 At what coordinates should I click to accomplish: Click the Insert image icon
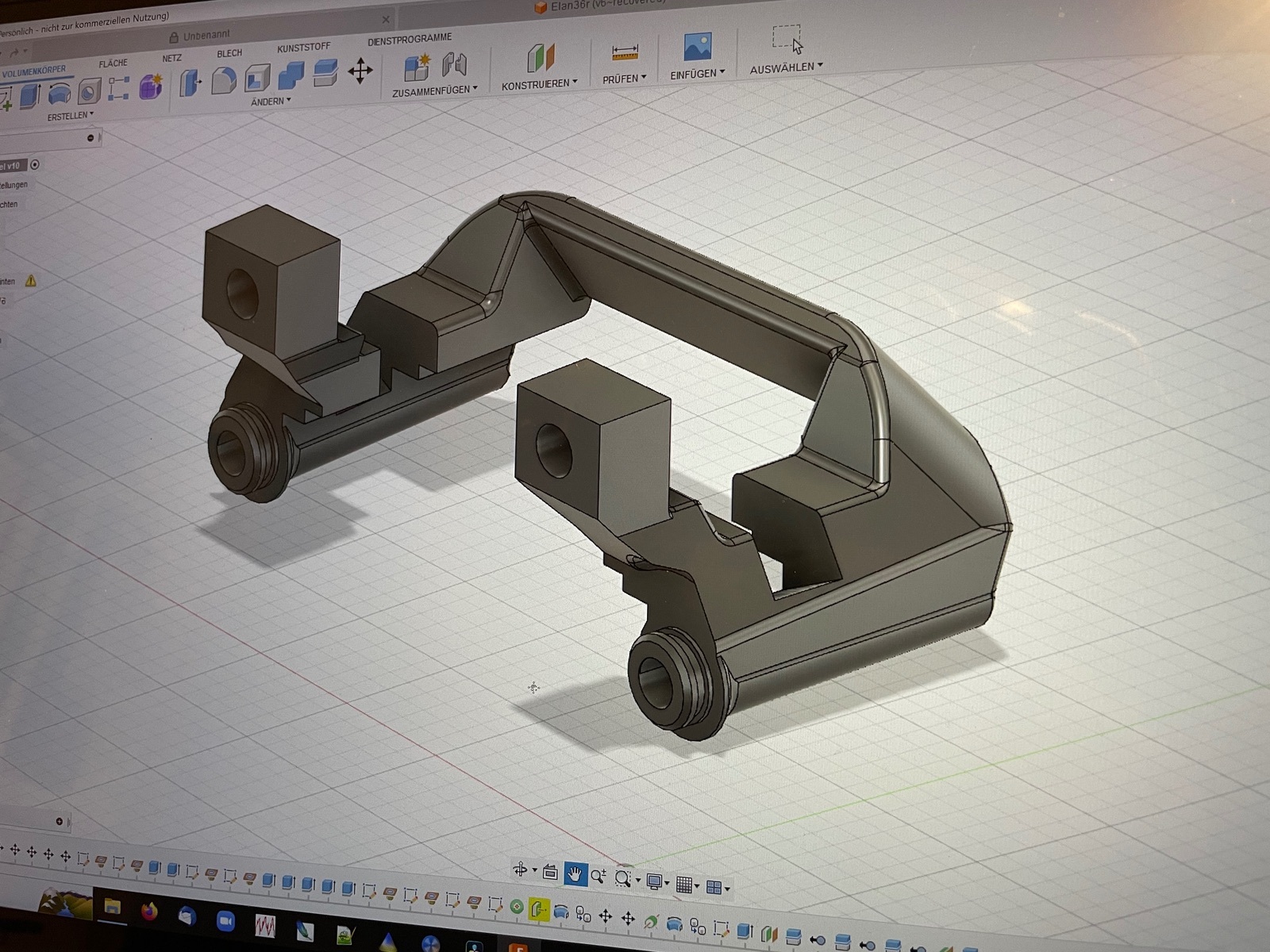[x=697, y=48]
